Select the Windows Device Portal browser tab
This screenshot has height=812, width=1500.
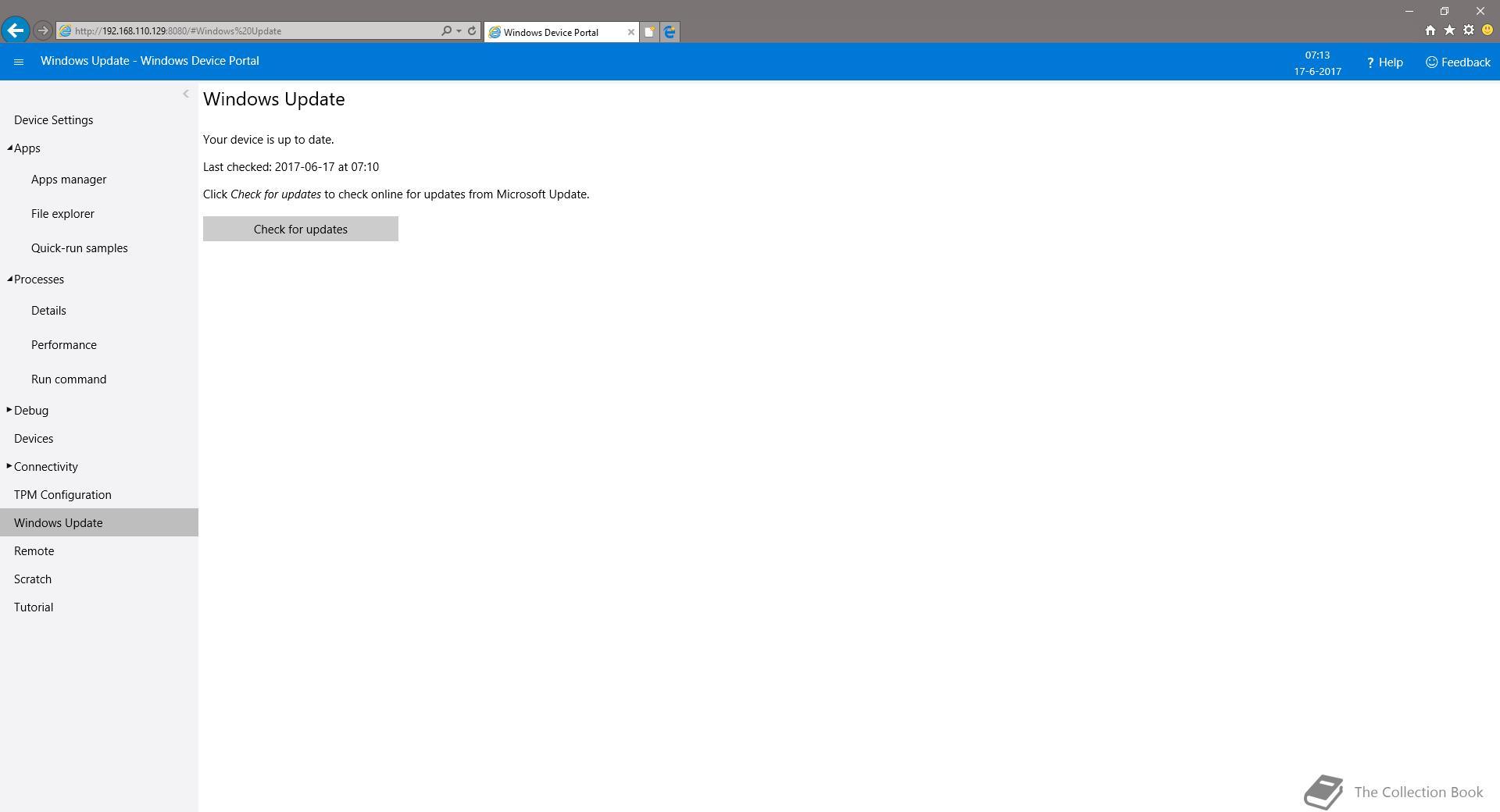click(x=561, y=32)
